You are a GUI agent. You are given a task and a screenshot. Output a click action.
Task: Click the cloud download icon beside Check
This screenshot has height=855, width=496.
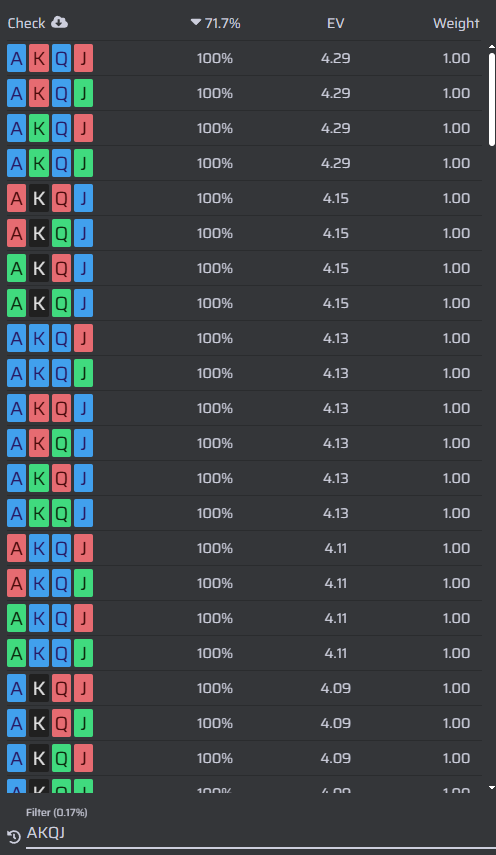click(59, 22)
